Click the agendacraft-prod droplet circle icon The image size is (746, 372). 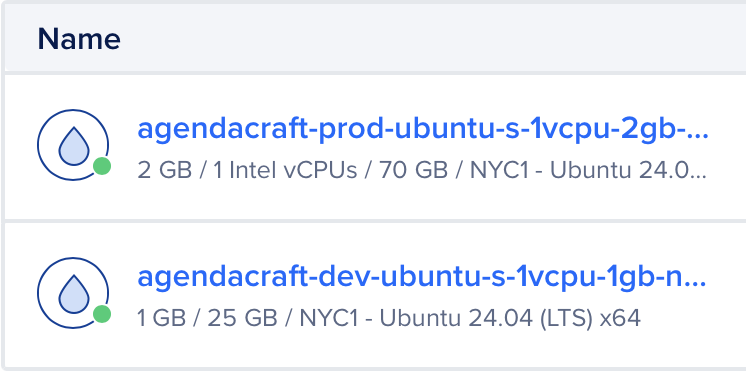(73, 145)
